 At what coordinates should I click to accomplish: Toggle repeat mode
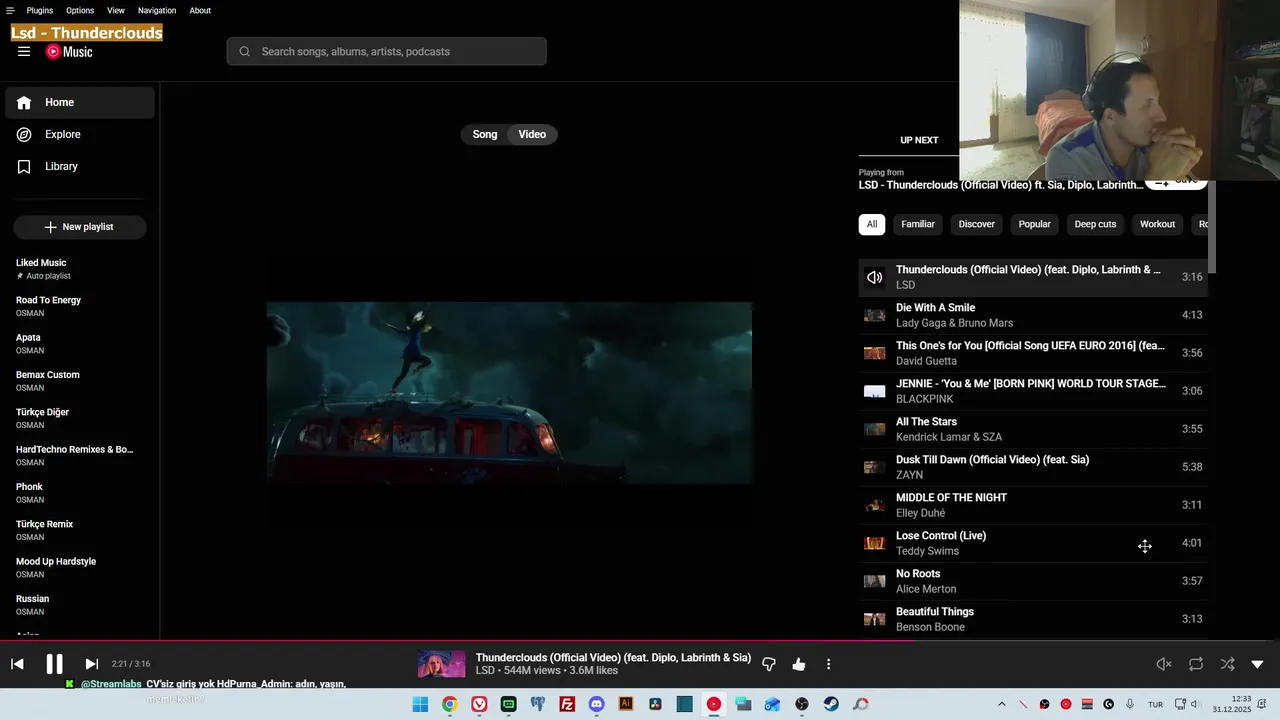coord(1196,664)
